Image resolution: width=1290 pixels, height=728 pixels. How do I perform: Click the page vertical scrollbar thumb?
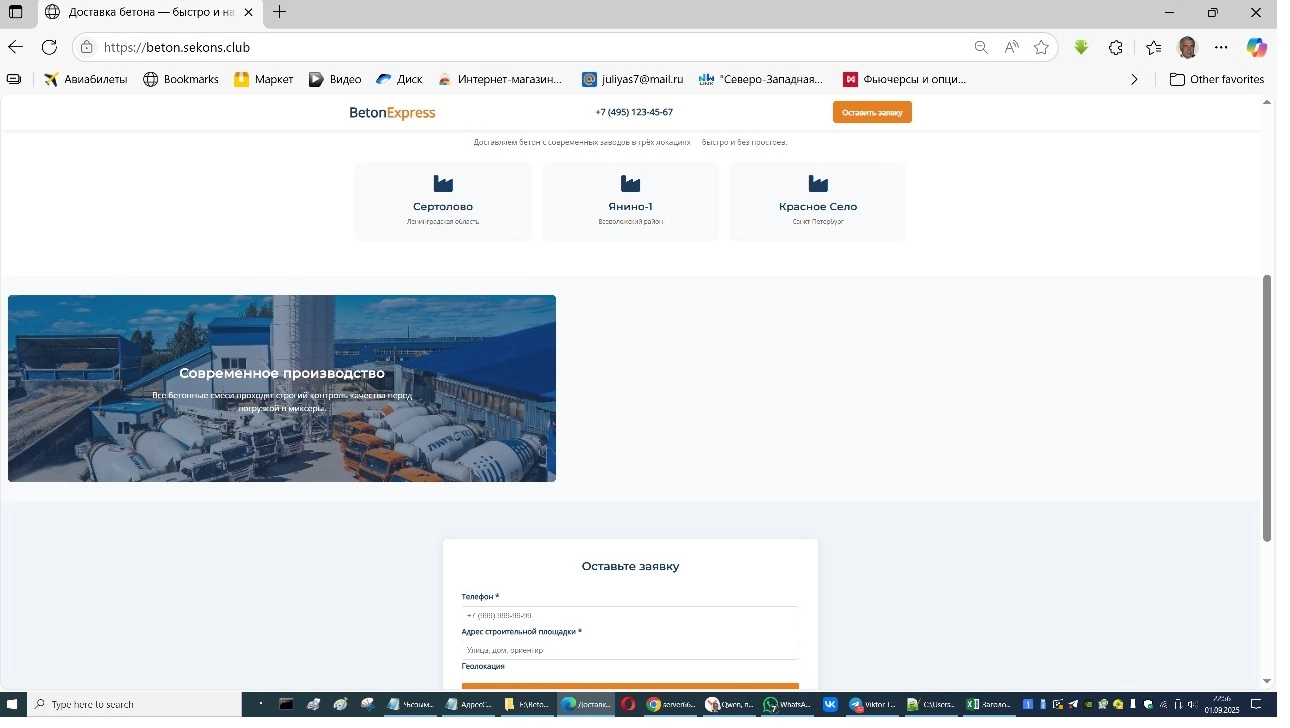point(1267,408)
